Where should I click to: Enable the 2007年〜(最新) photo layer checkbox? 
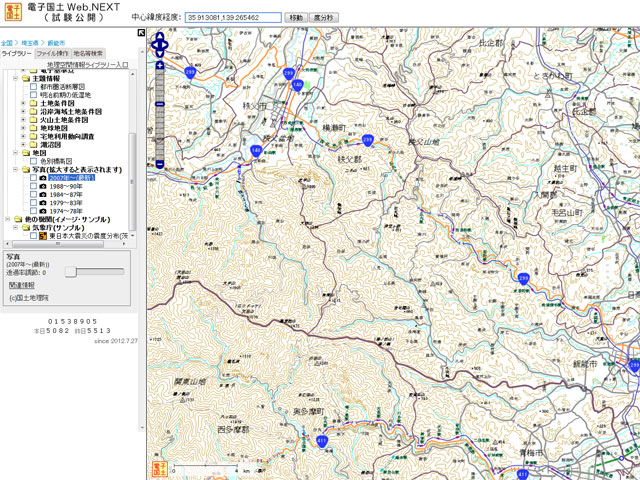point(33,179)
